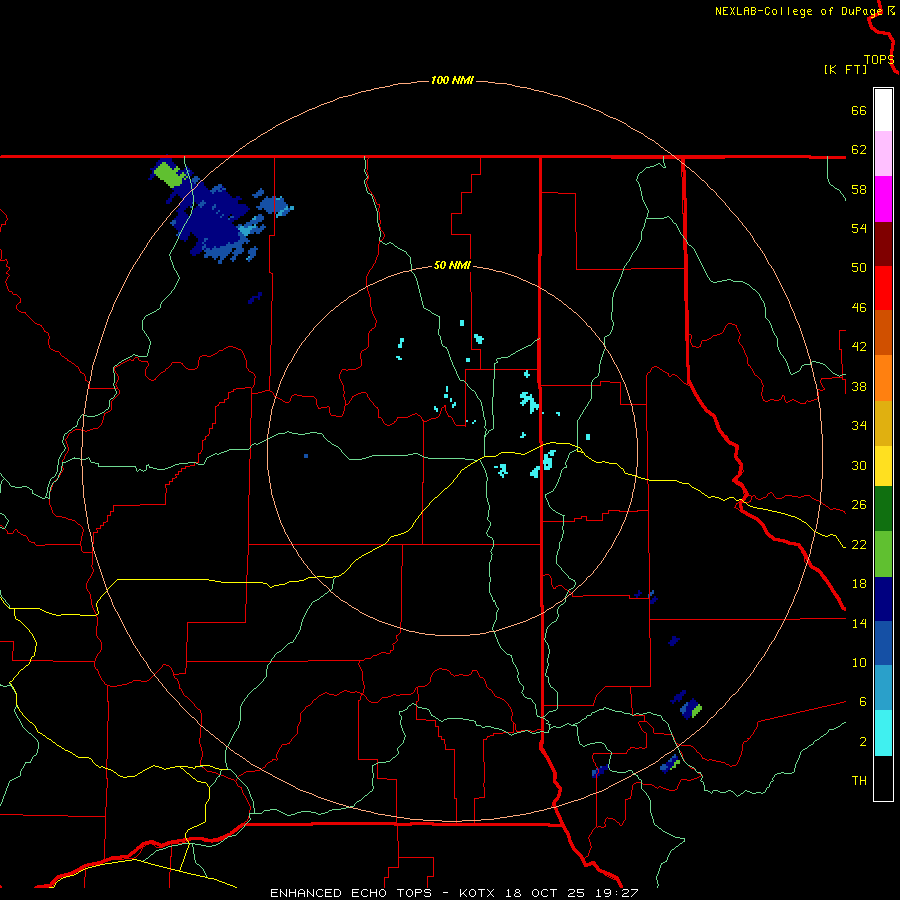The image size is (900, 900).
Task: Click the TOPS legend title
Action: pyautogui.click(x=879, y=60)
